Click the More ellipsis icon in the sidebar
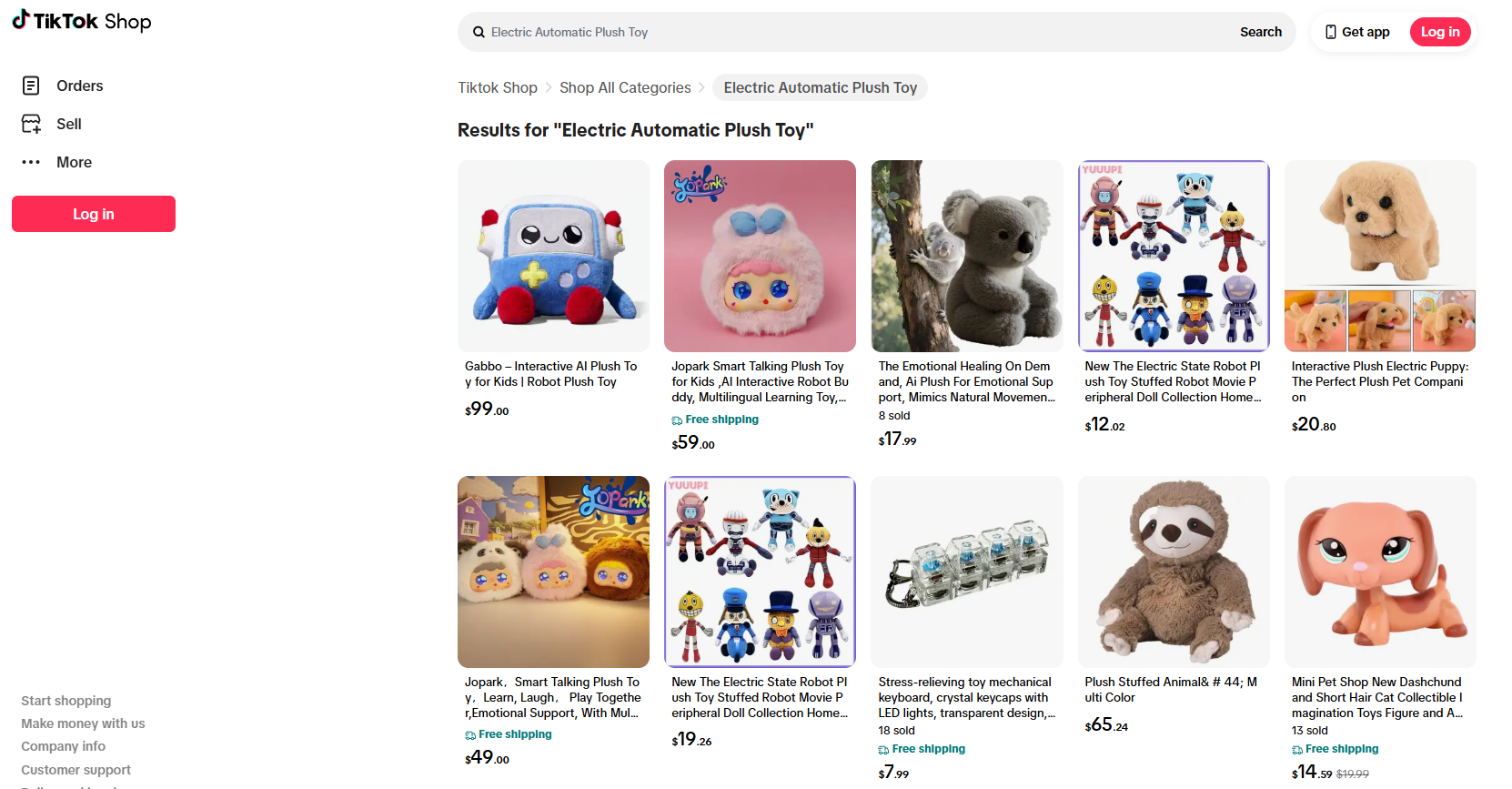This screenshot has height=789, width=1512. point(31,162)
